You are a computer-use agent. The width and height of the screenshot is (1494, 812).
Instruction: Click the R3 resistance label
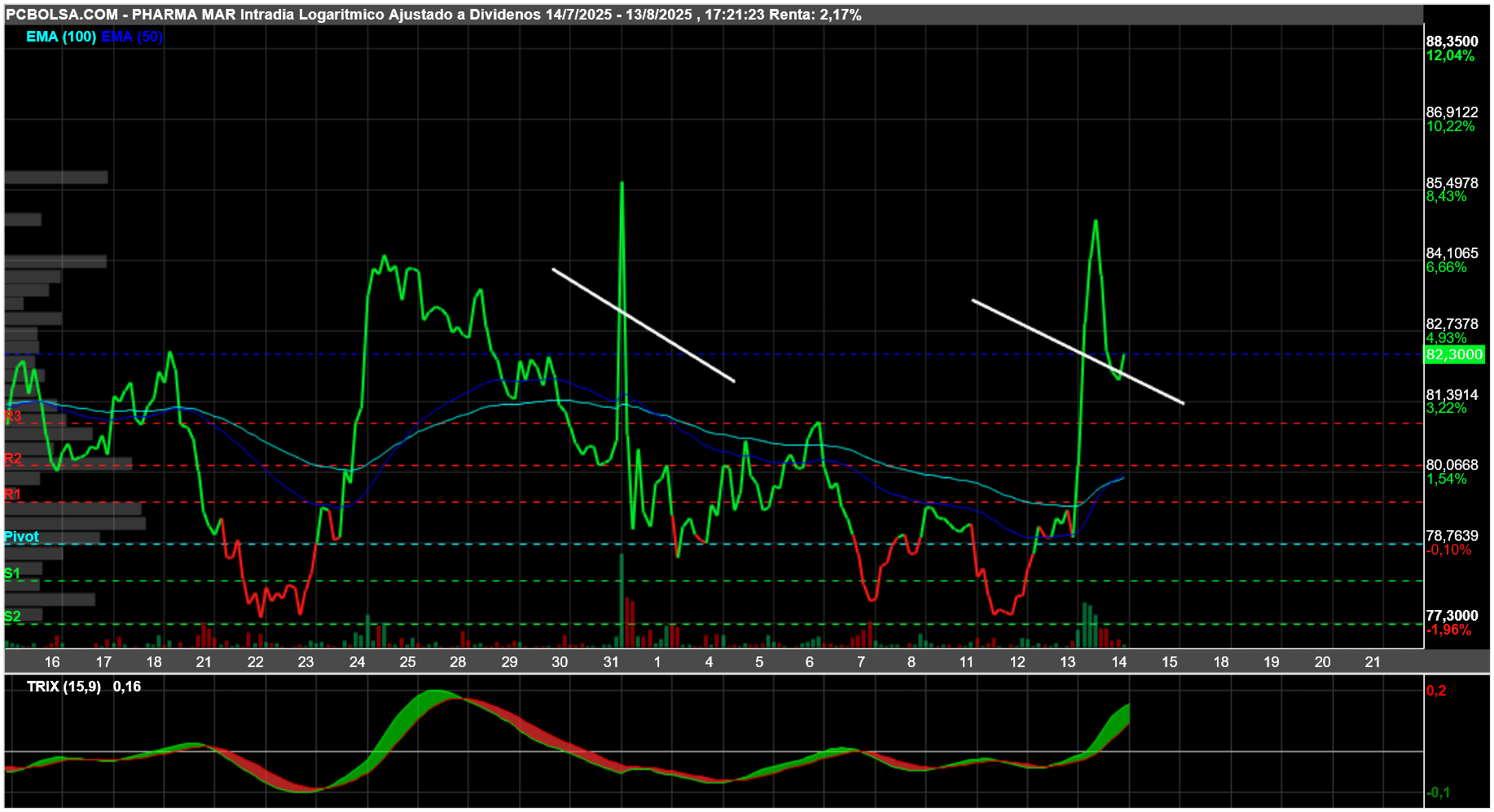point(13,416)
